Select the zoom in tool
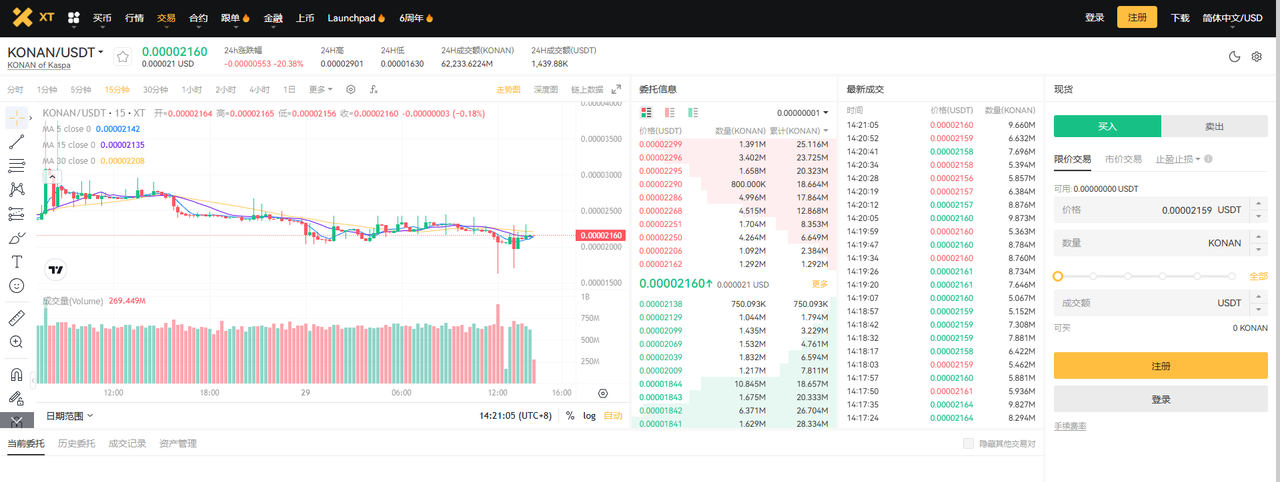This screenshot has height=482, width=1280. [16, 342]
